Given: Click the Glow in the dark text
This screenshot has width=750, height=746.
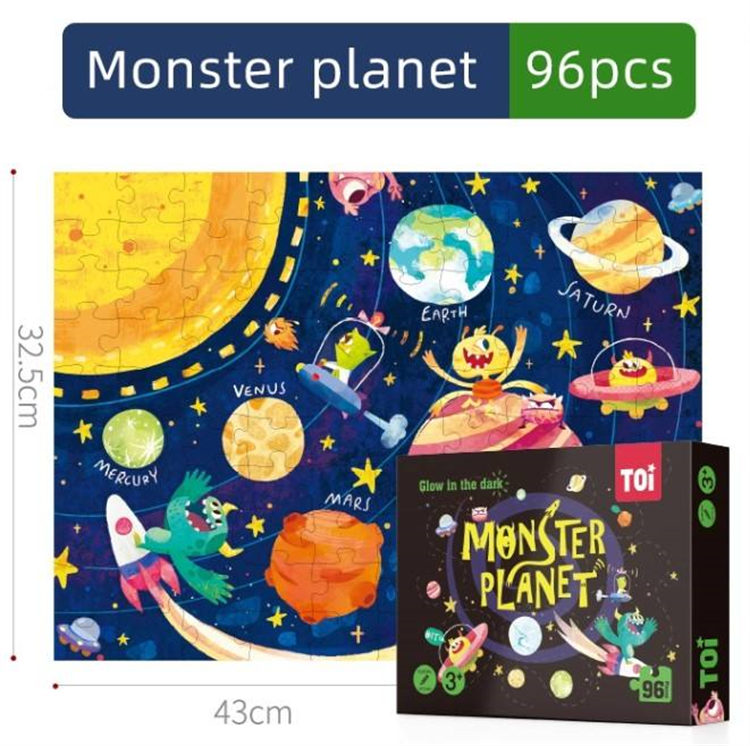Looking at the screenshot, I should (461, 486).
